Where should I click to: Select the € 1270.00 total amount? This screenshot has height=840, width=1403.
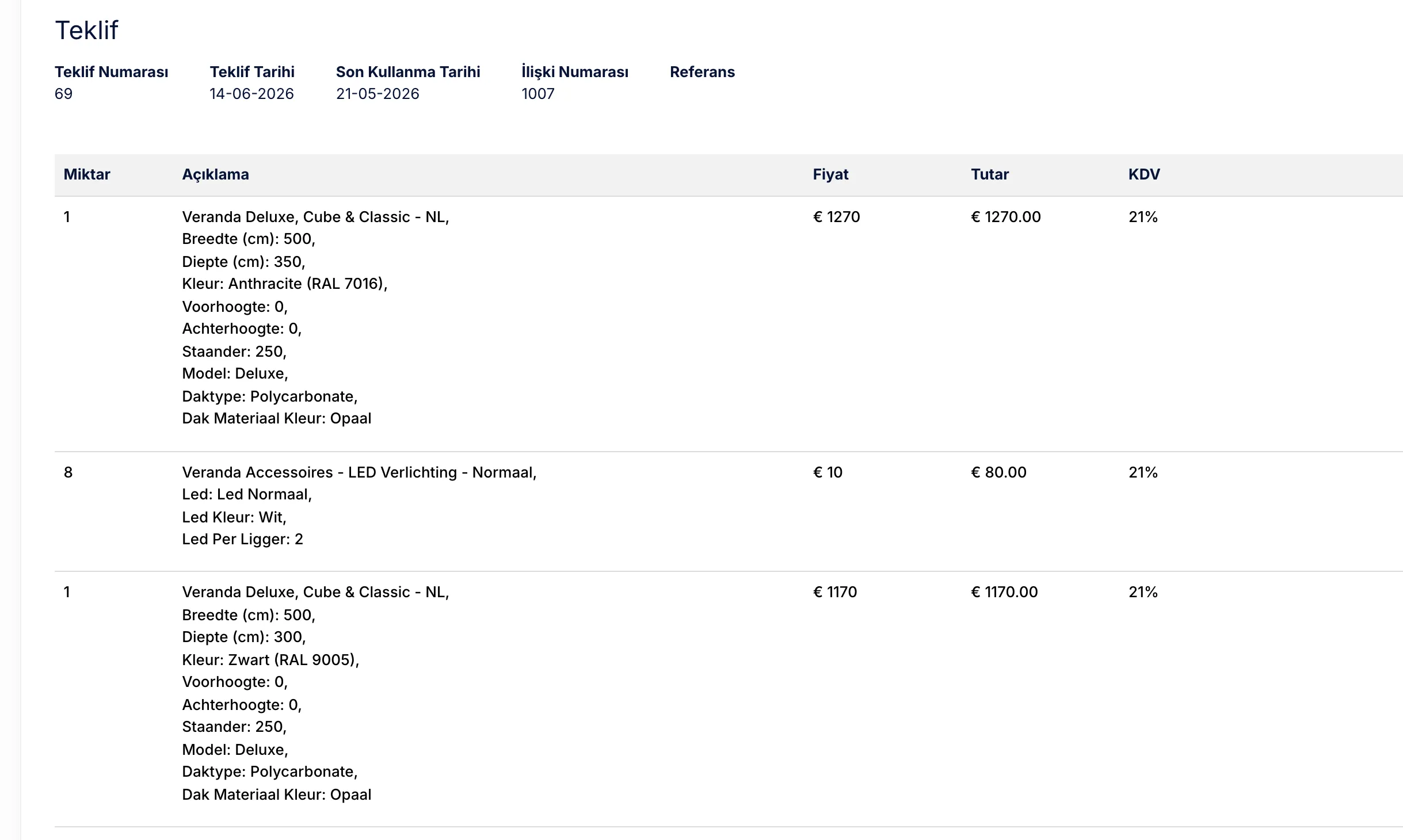tap(1006, 217)
